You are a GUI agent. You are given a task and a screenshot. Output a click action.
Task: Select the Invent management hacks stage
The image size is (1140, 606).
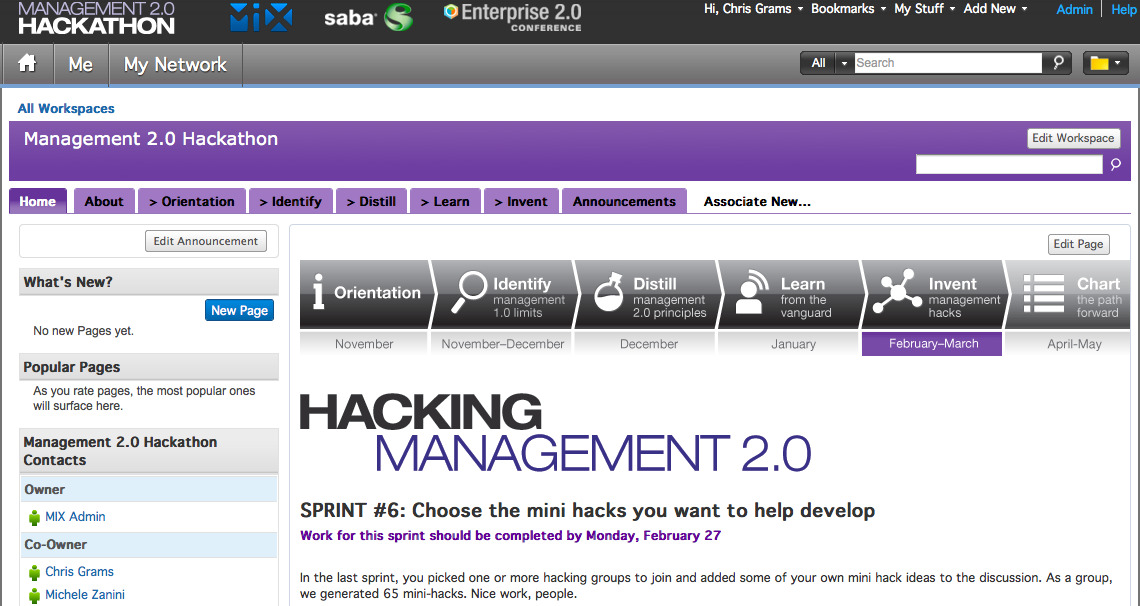coord(933,293)
